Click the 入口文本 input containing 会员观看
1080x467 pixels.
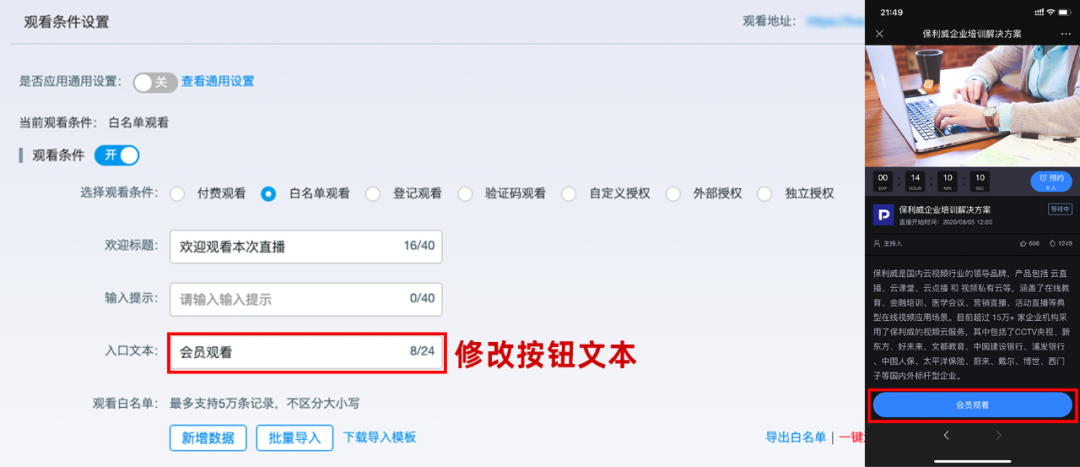tap(305, 352)
